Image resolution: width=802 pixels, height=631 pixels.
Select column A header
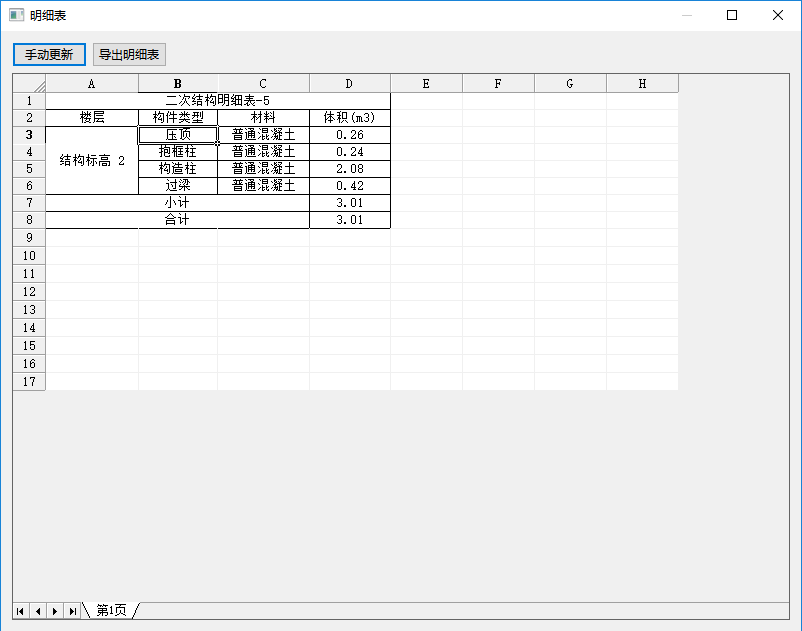(92, 83)
